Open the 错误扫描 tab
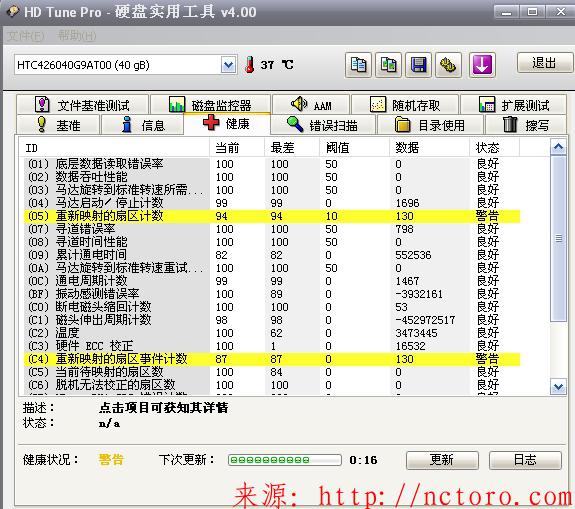Screen dimensions: 575x509 tap(323, 125)
